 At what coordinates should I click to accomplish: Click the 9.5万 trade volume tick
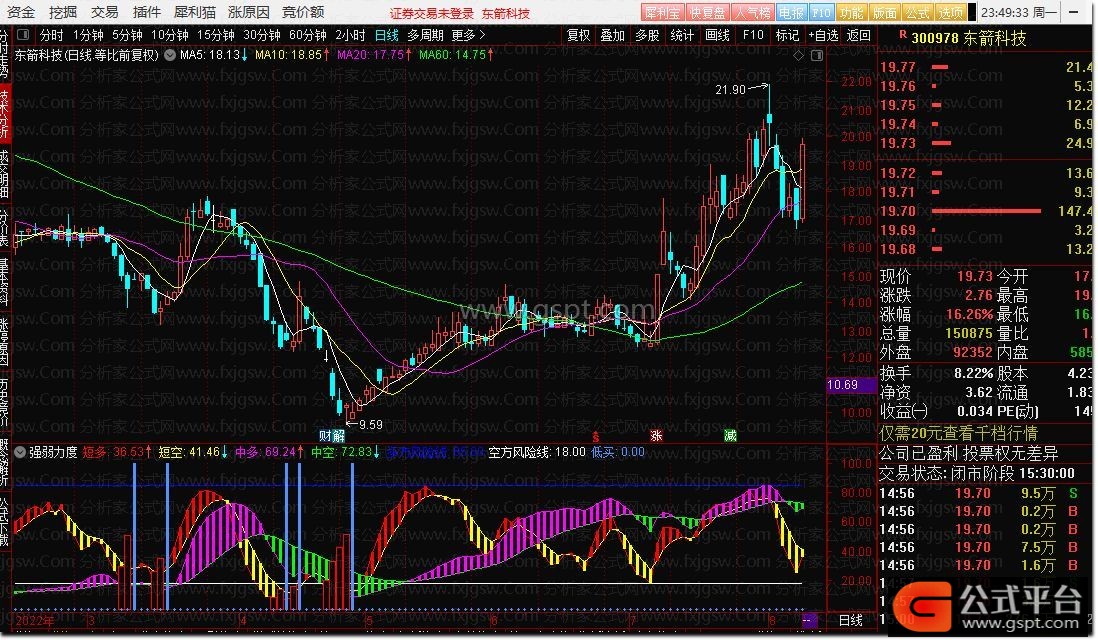1038,494
